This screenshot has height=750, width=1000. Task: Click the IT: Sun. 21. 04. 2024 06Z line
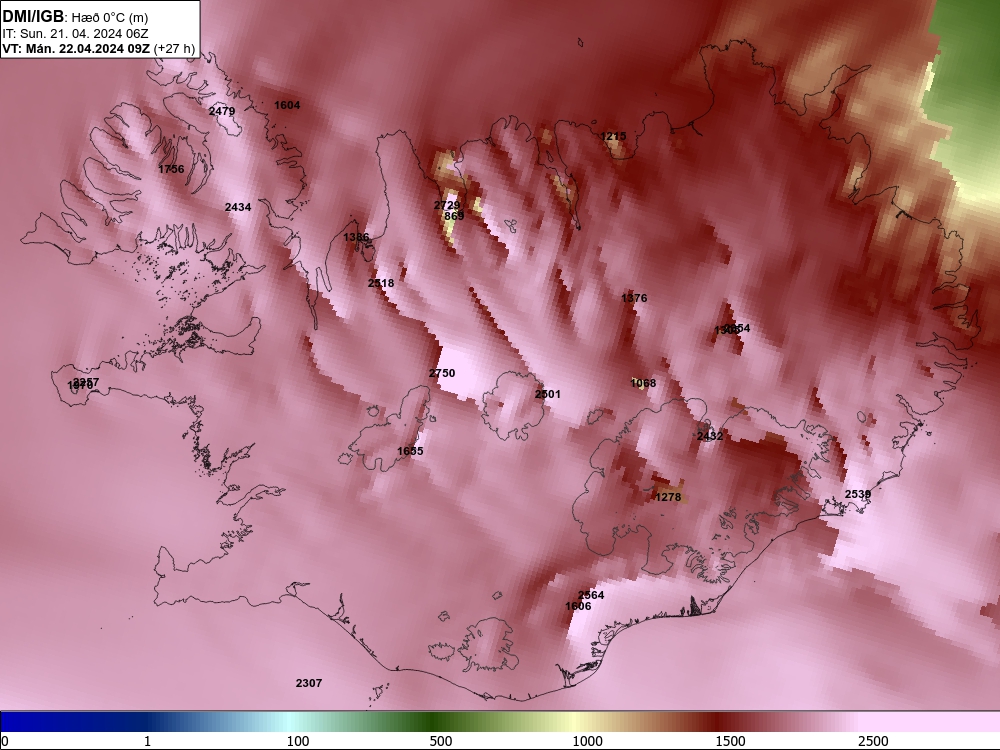[75, 34]
